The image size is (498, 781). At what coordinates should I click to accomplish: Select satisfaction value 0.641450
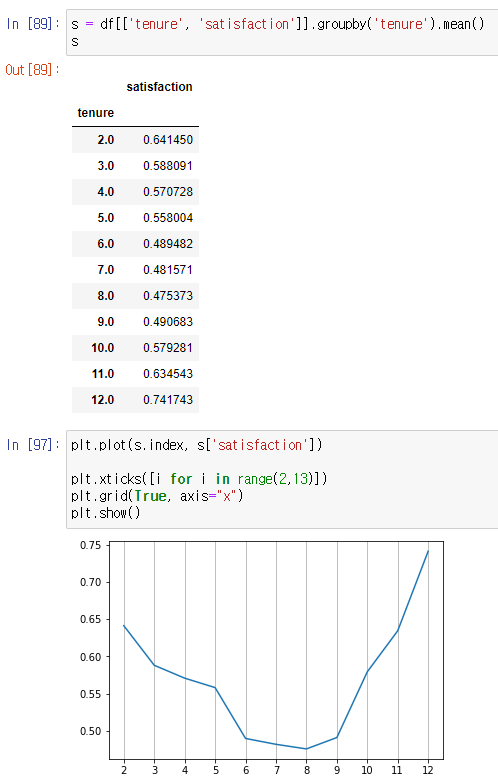pyautogui.click(x=168, y=140)
